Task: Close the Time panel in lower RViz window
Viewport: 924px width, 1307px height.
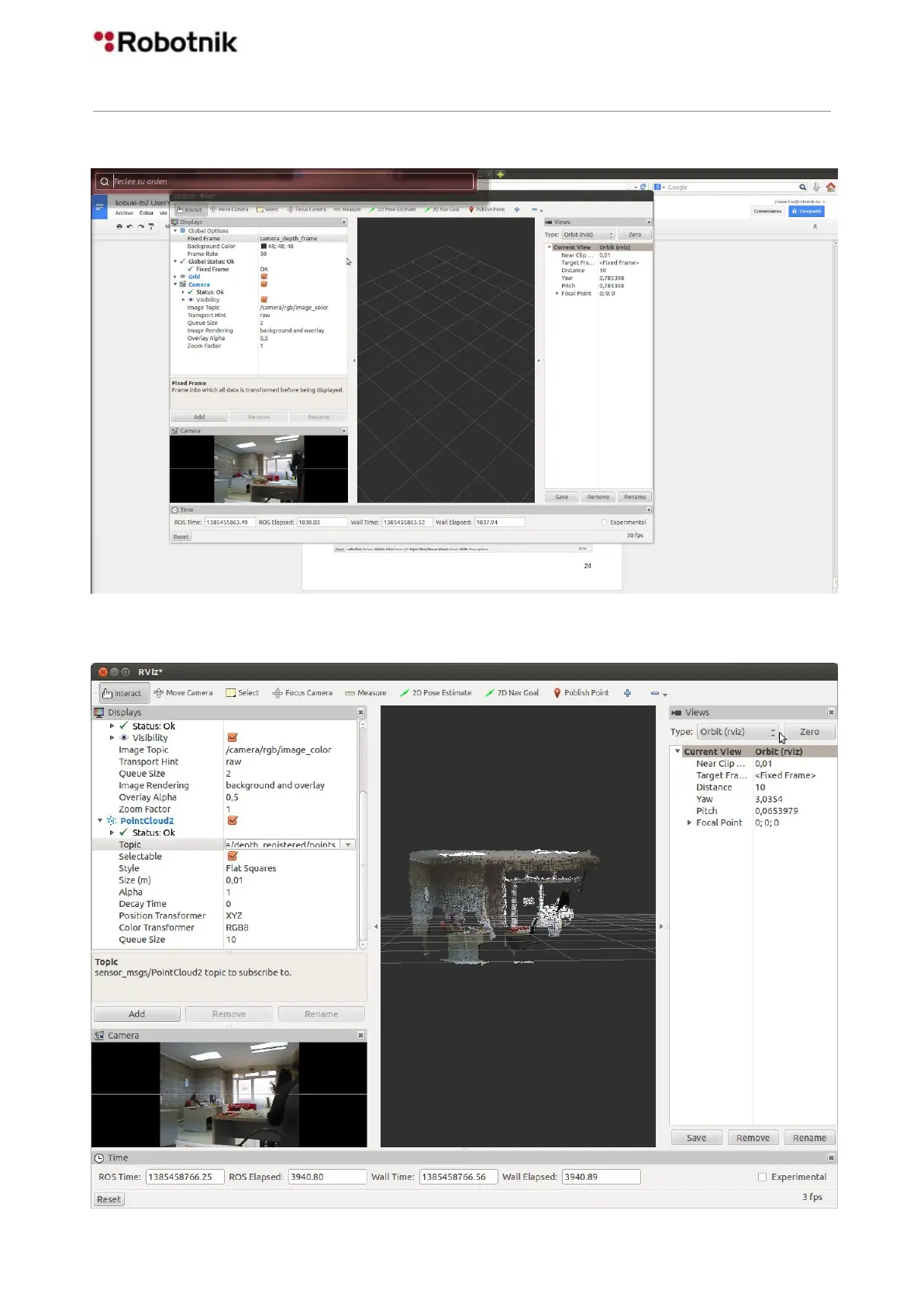Action: (831, 1158)
